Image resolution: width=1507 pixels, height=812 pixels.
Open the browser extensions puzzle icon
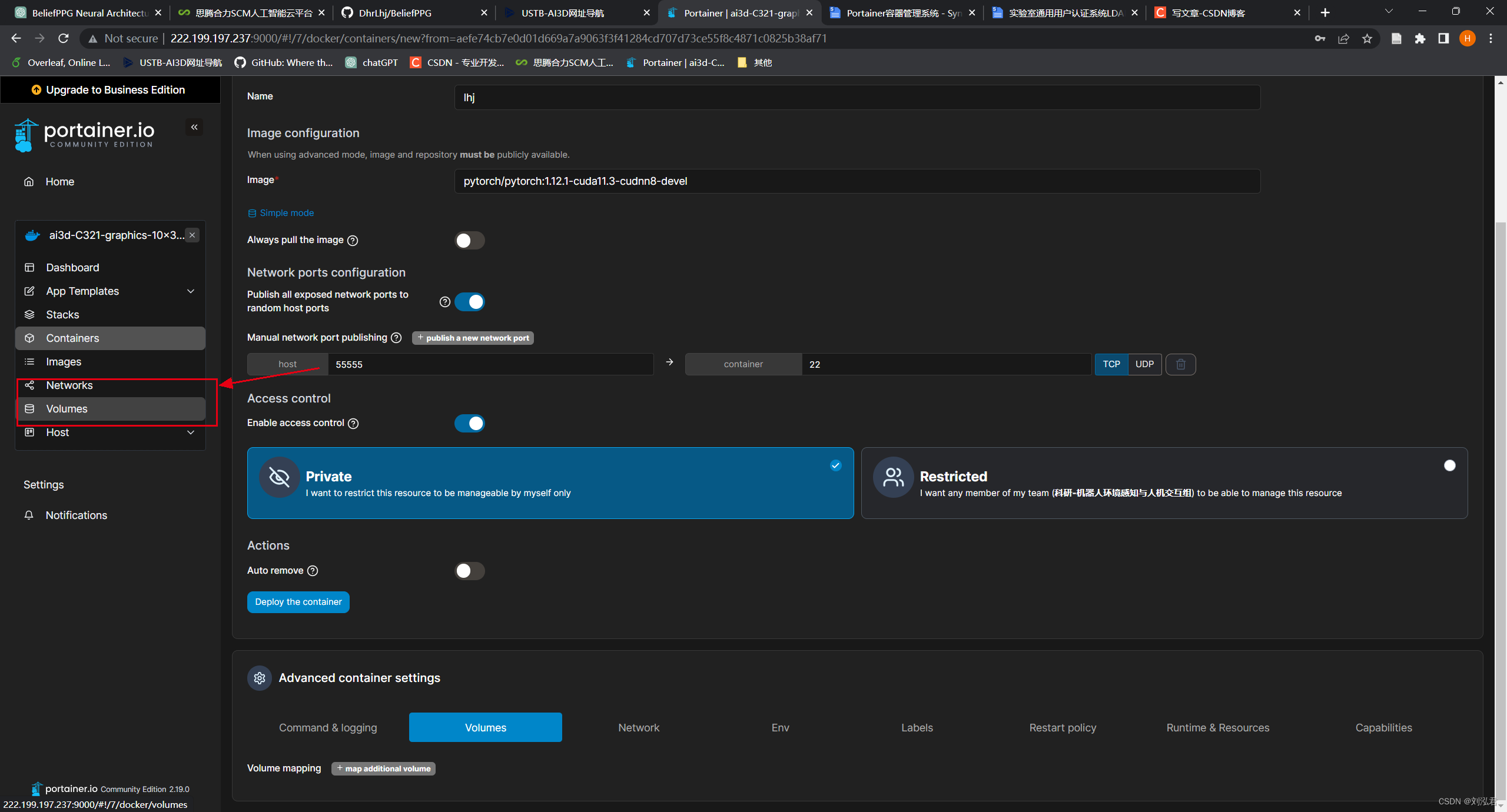(x=1420, y=38)
